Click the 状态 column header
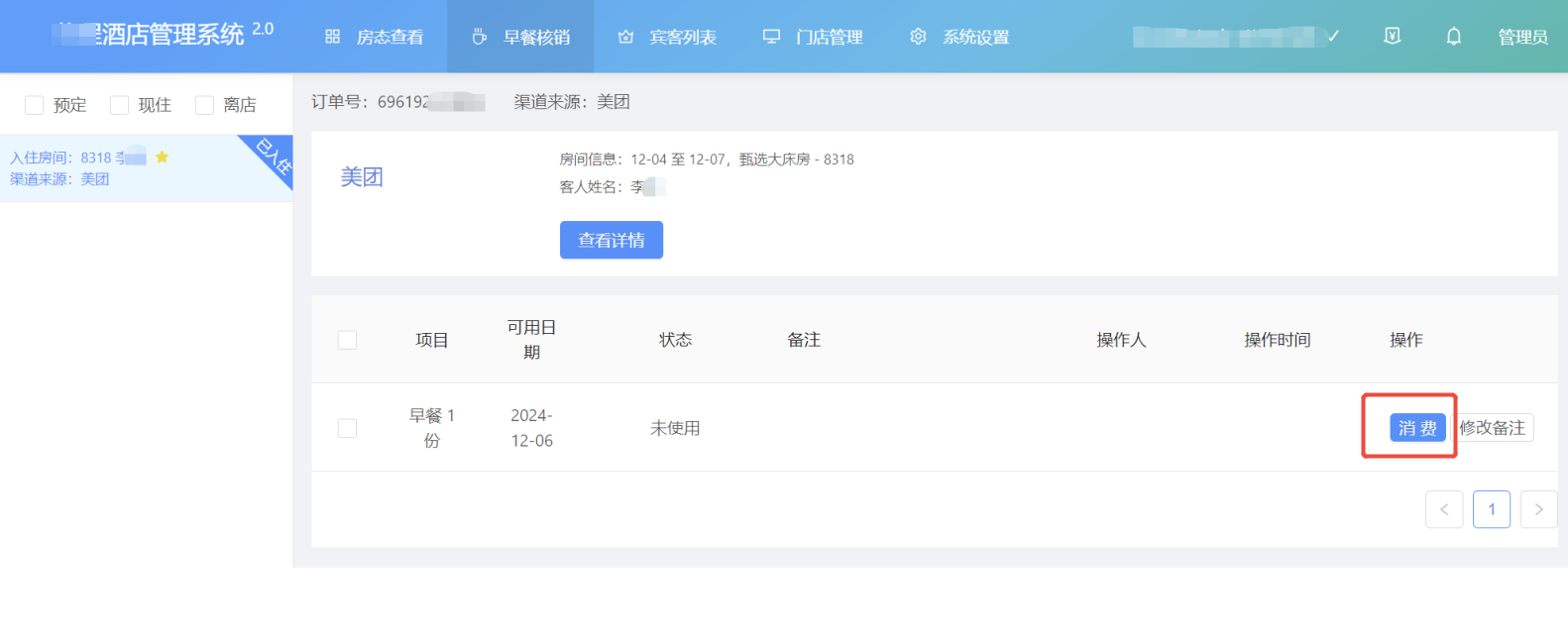 click(x=675, y=340)
